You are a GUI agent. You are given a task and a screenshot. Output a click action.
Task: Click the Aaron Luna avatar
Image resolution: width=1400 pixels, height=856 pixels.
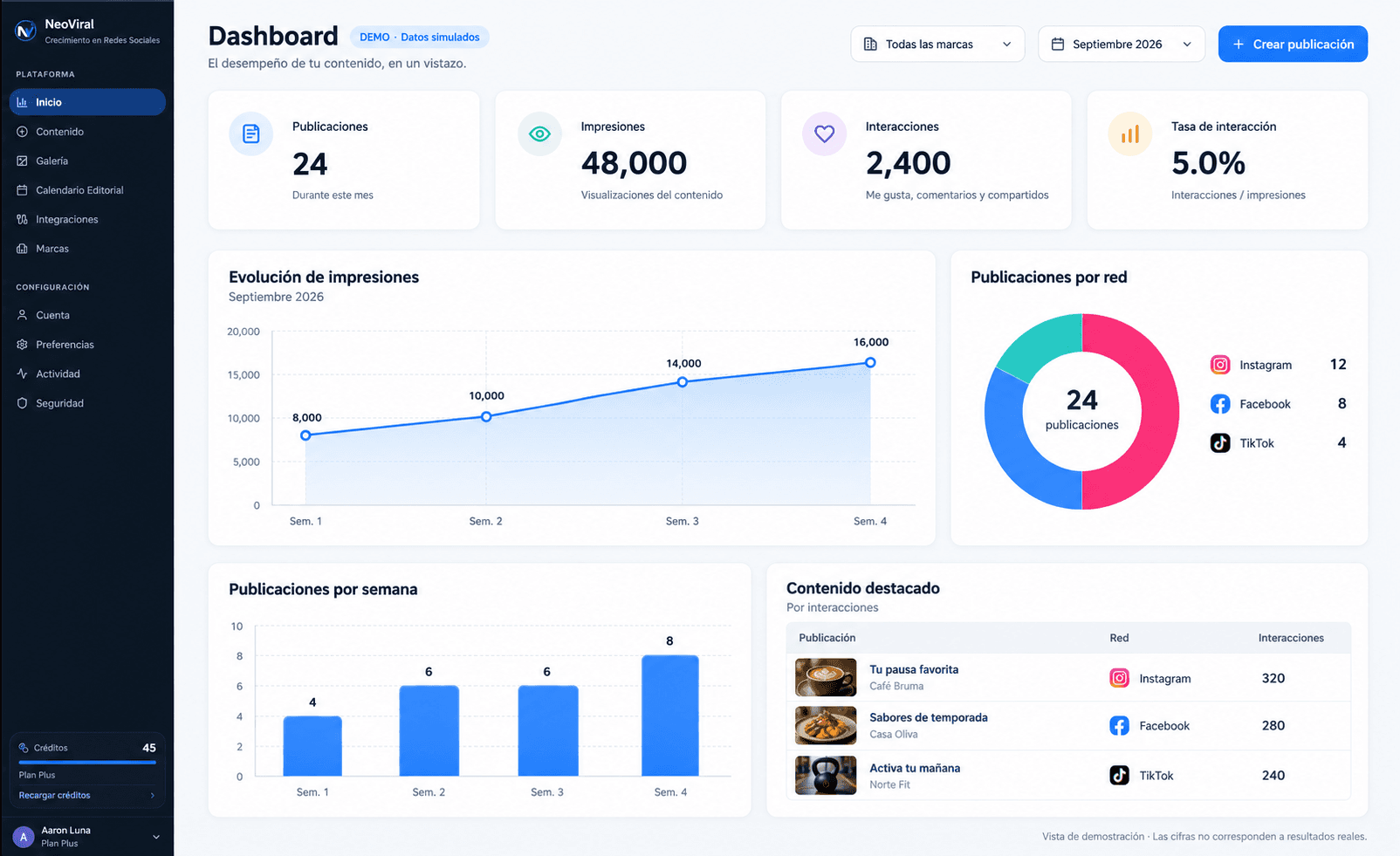24,837
